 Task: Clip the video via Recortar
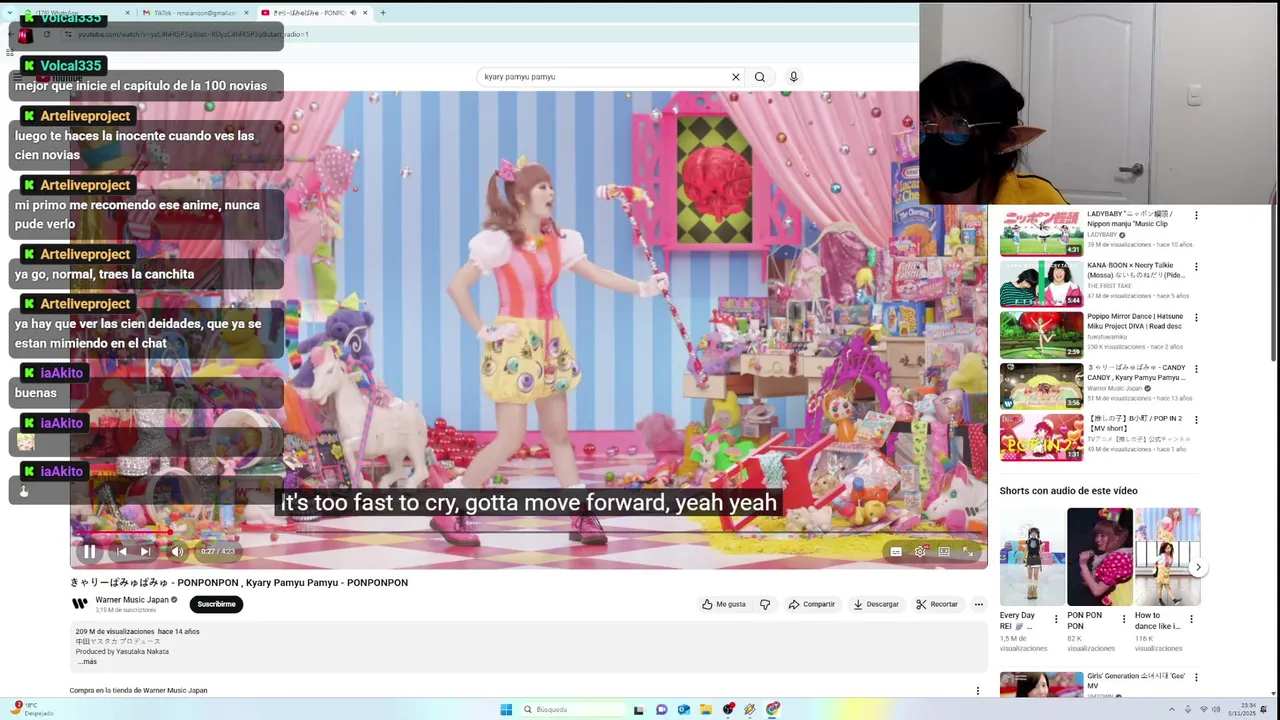(937, 604)
